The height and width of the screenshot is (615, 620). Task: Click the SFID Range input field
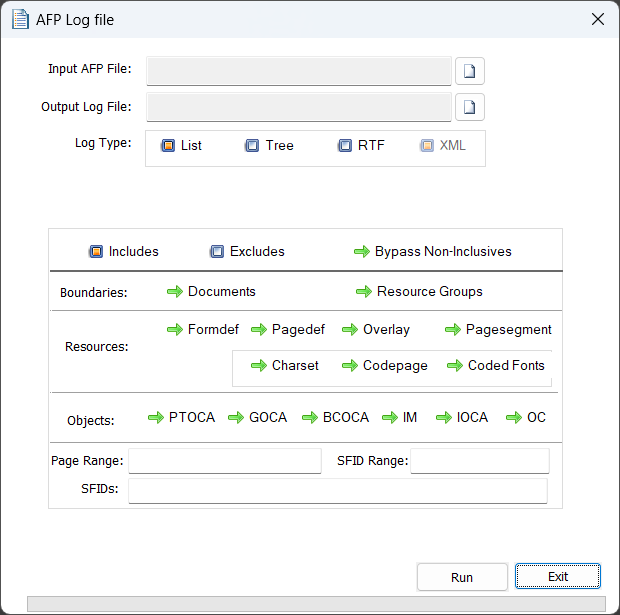pos(479,461)
